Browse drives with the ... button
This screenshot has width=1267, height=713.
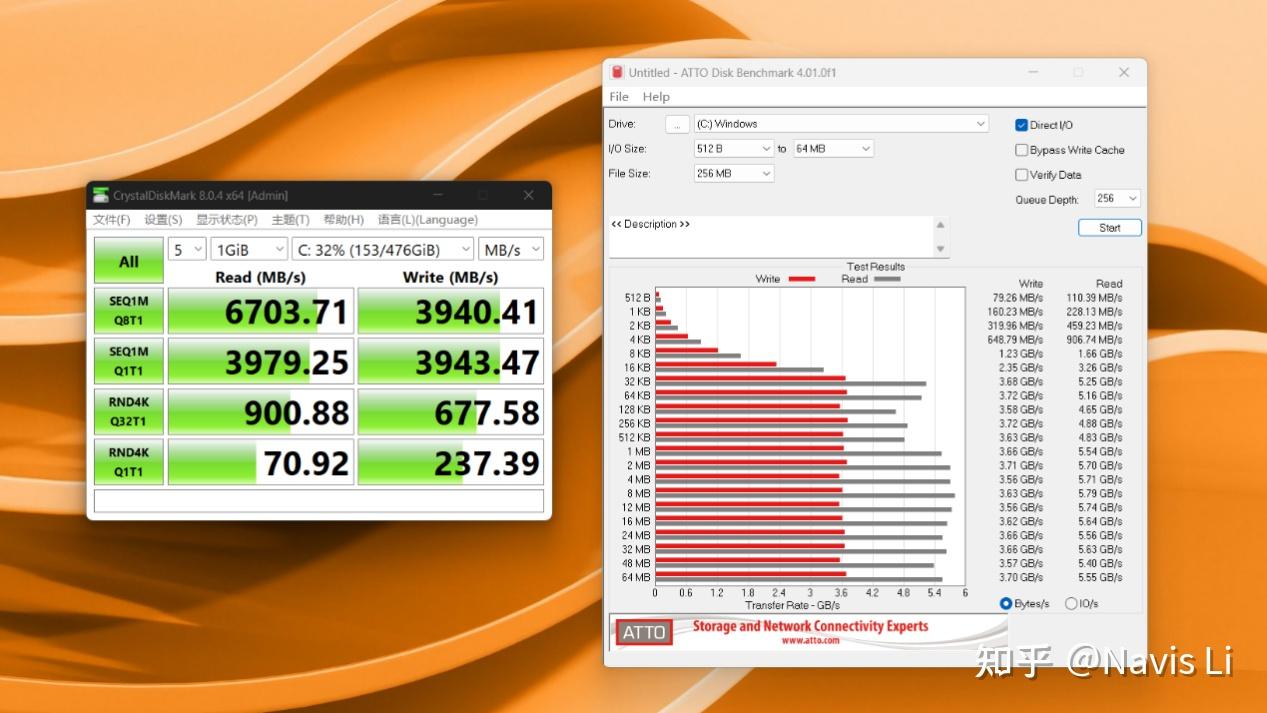(x=677, y=124)
